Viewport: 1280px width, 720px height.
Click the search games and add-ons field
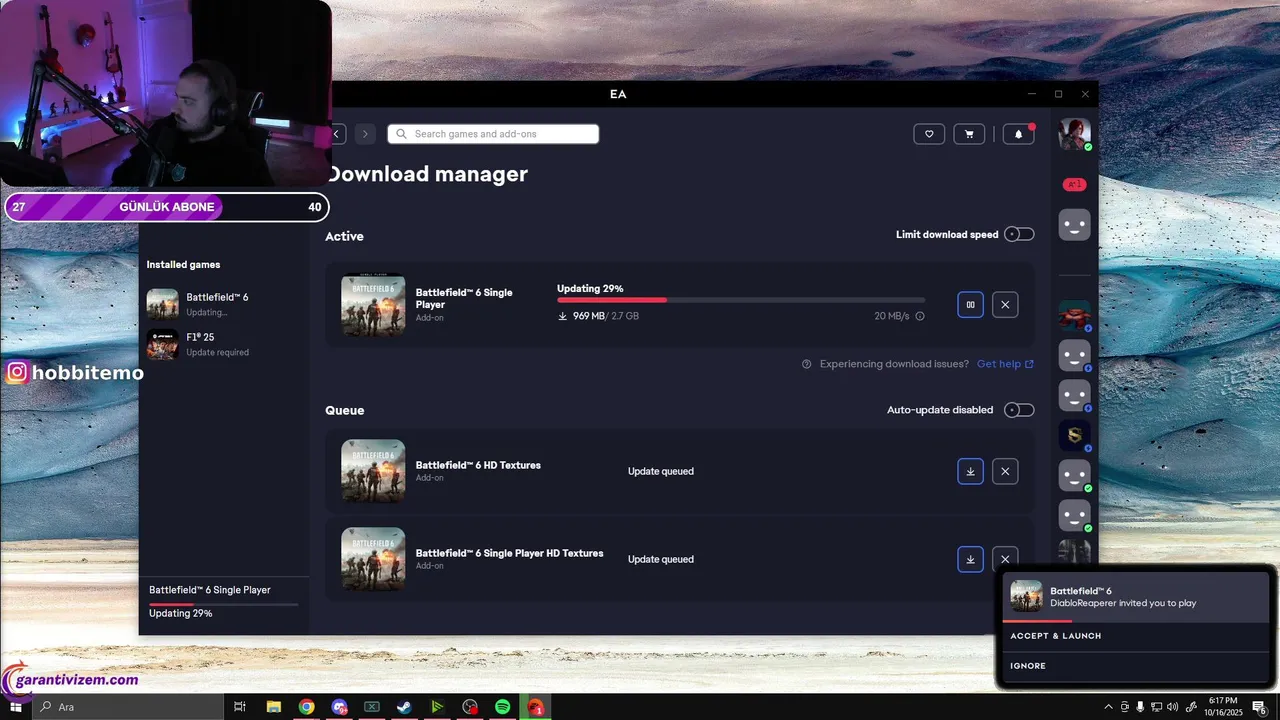coord(493,134)
